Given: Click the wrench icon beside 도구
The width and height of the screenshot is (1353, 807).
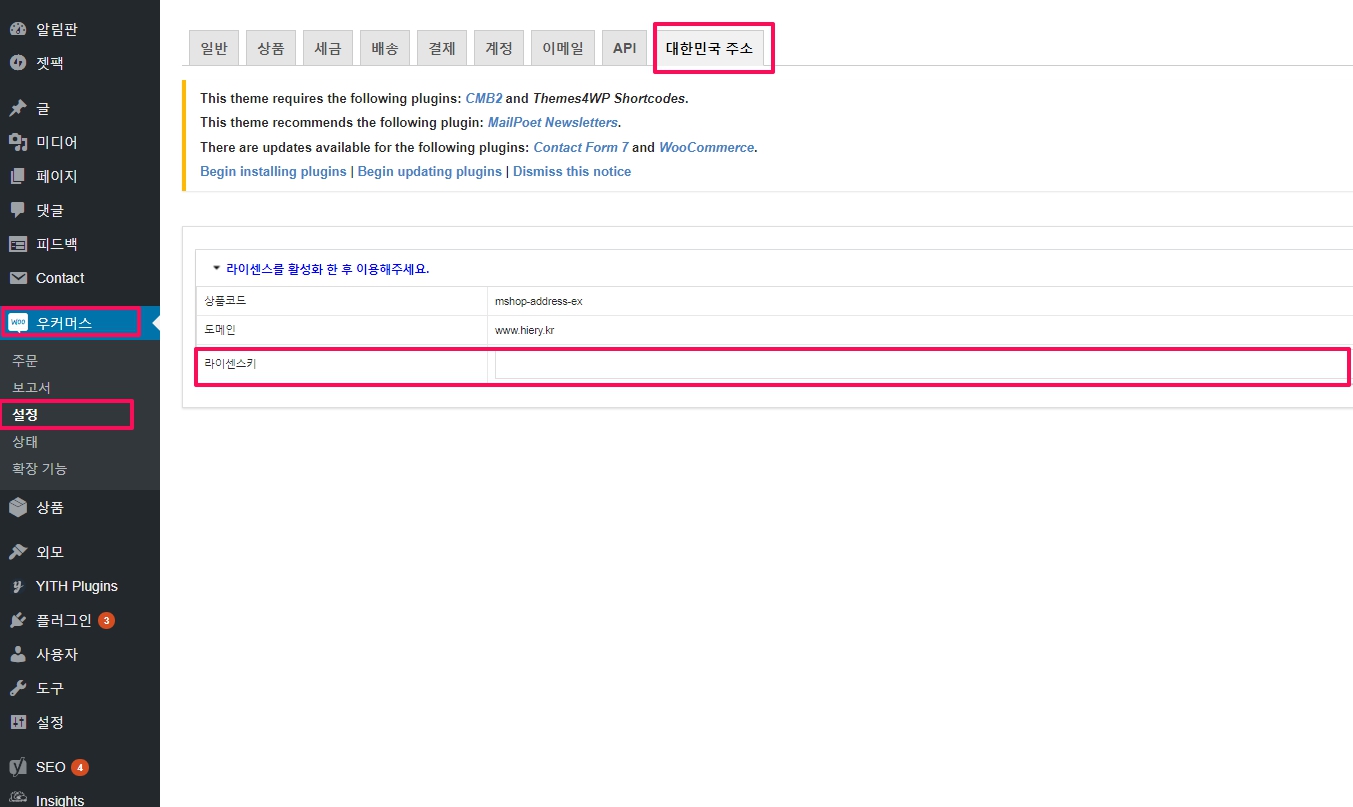Looking at the screenshot, I should [18, 688].
